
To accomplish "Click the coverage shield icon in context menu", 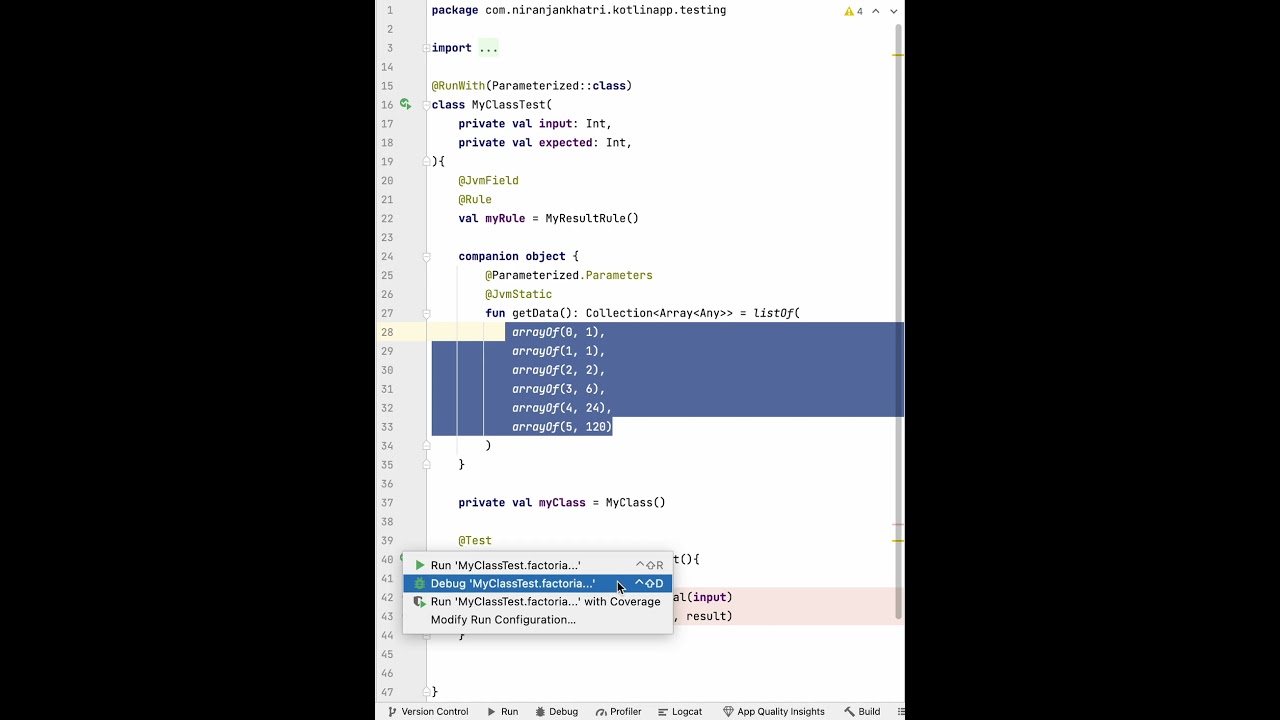I will pos(420,602).
